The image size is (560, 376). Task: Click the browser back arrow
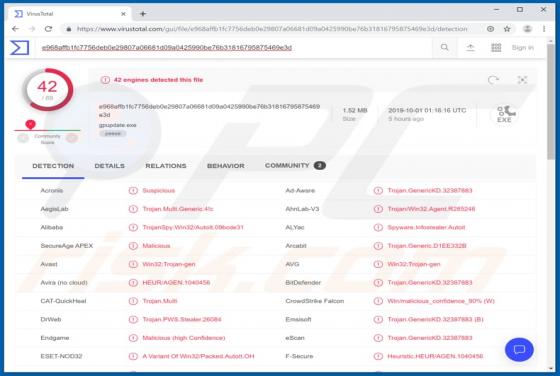15,29
